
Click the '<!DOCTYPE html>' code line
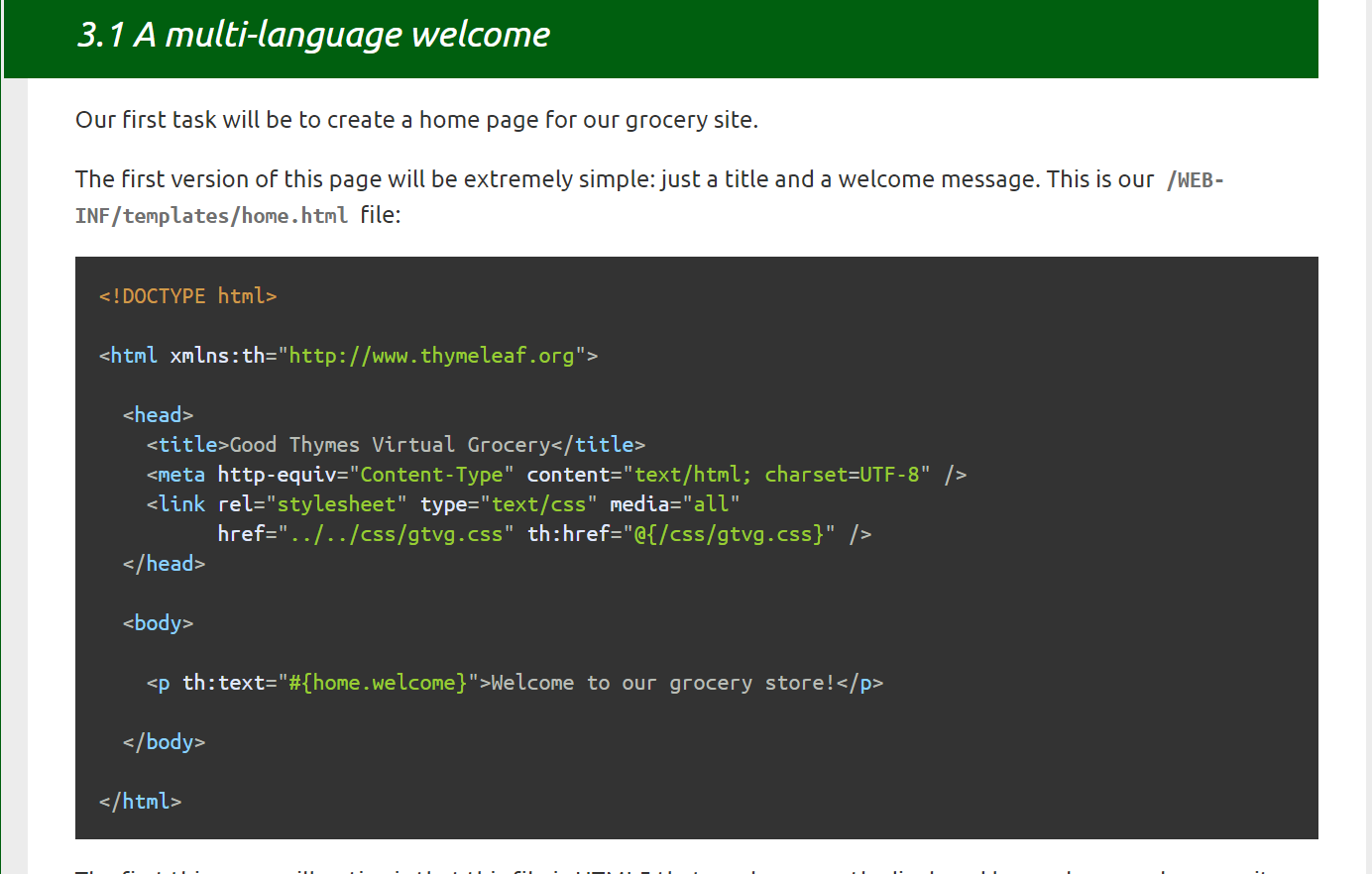[187, 296]
